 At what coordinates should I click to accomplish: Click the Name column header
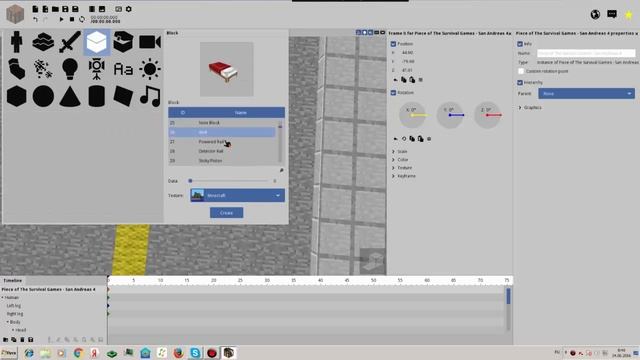(240, 112)
